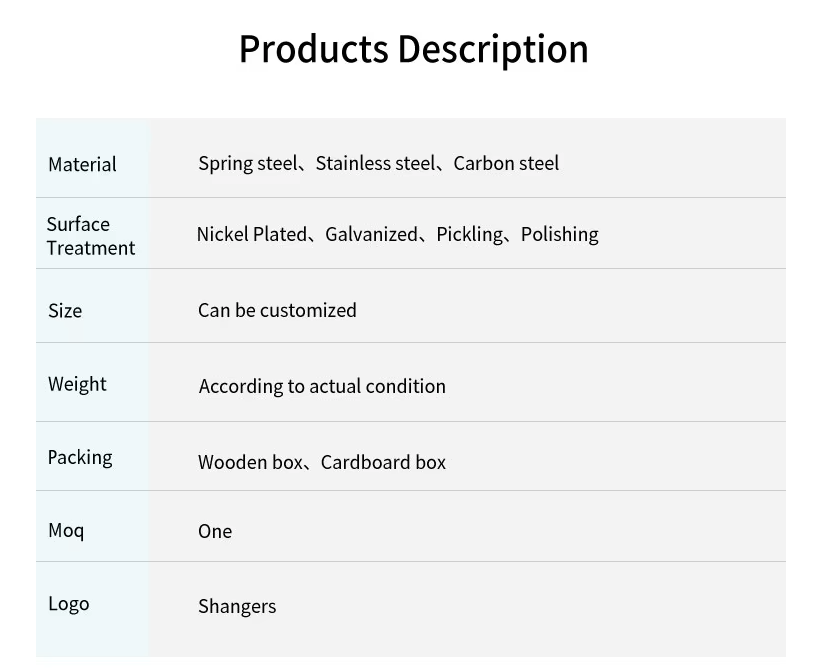Select According to actual condition text
The height and width of the screenshot is (669, 818).
pyautogui.click(x=322, y=386)
